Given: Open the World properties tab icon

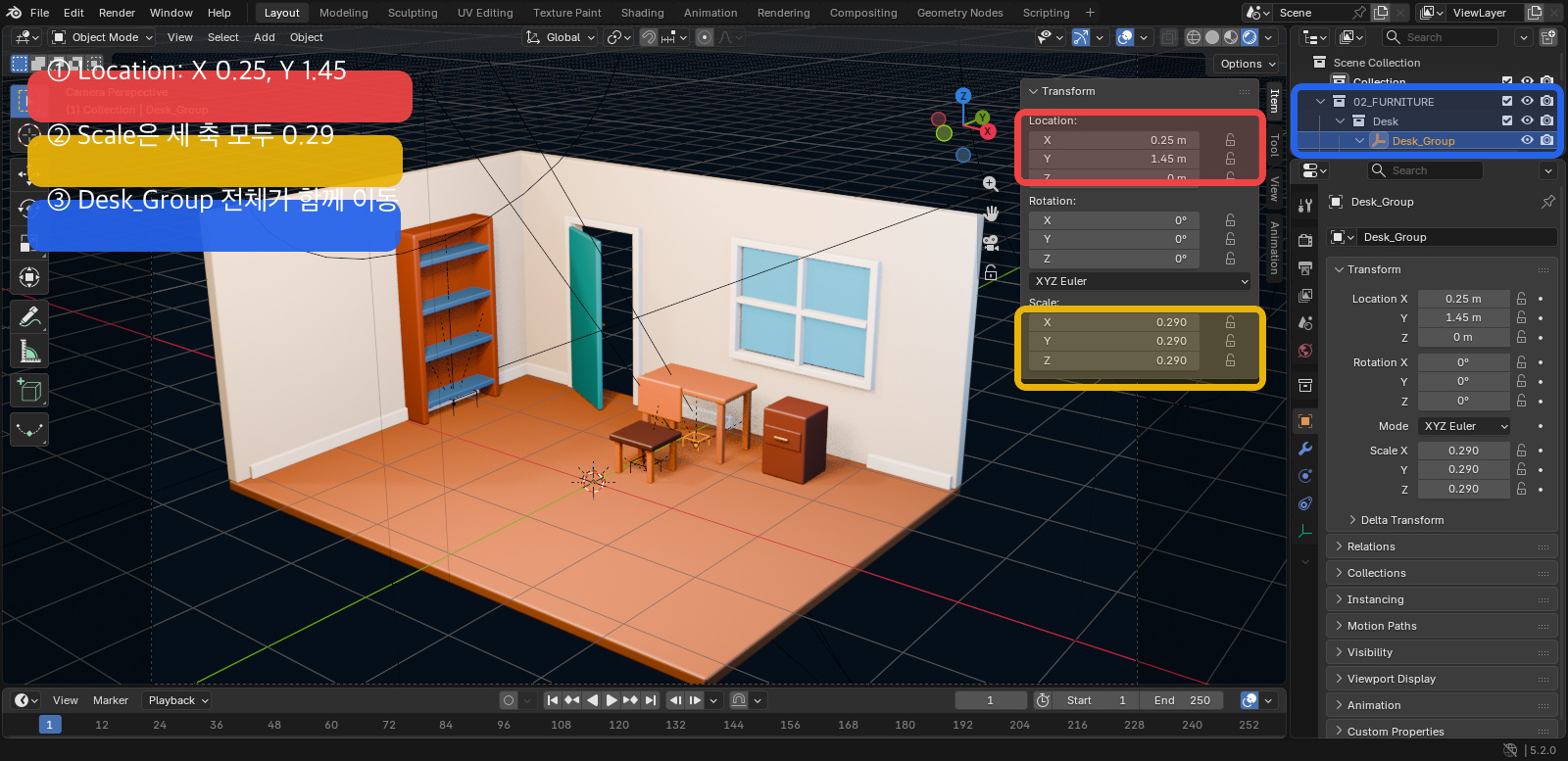Looking at the screenshot, I should point(1305,351).
